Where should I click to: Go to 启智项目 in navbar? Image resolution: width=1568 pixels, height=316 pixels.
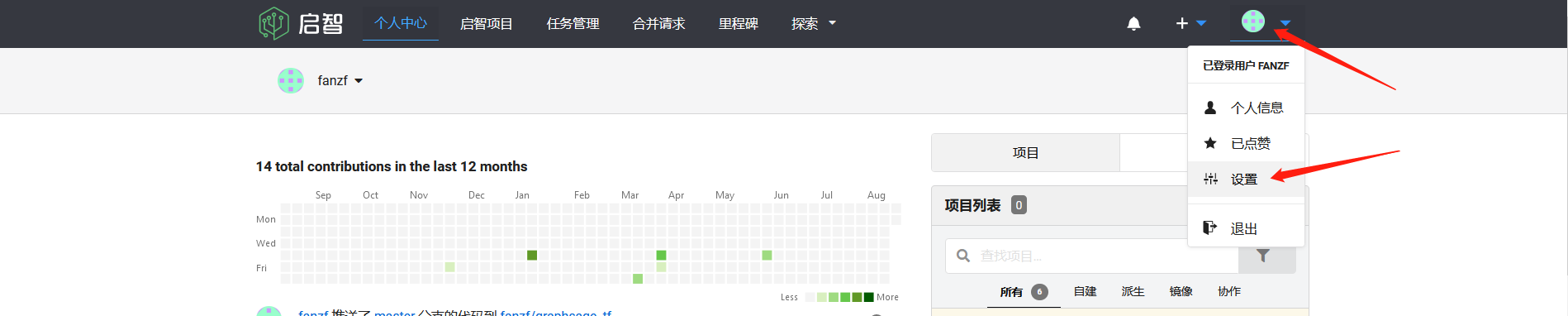[487, 24]
